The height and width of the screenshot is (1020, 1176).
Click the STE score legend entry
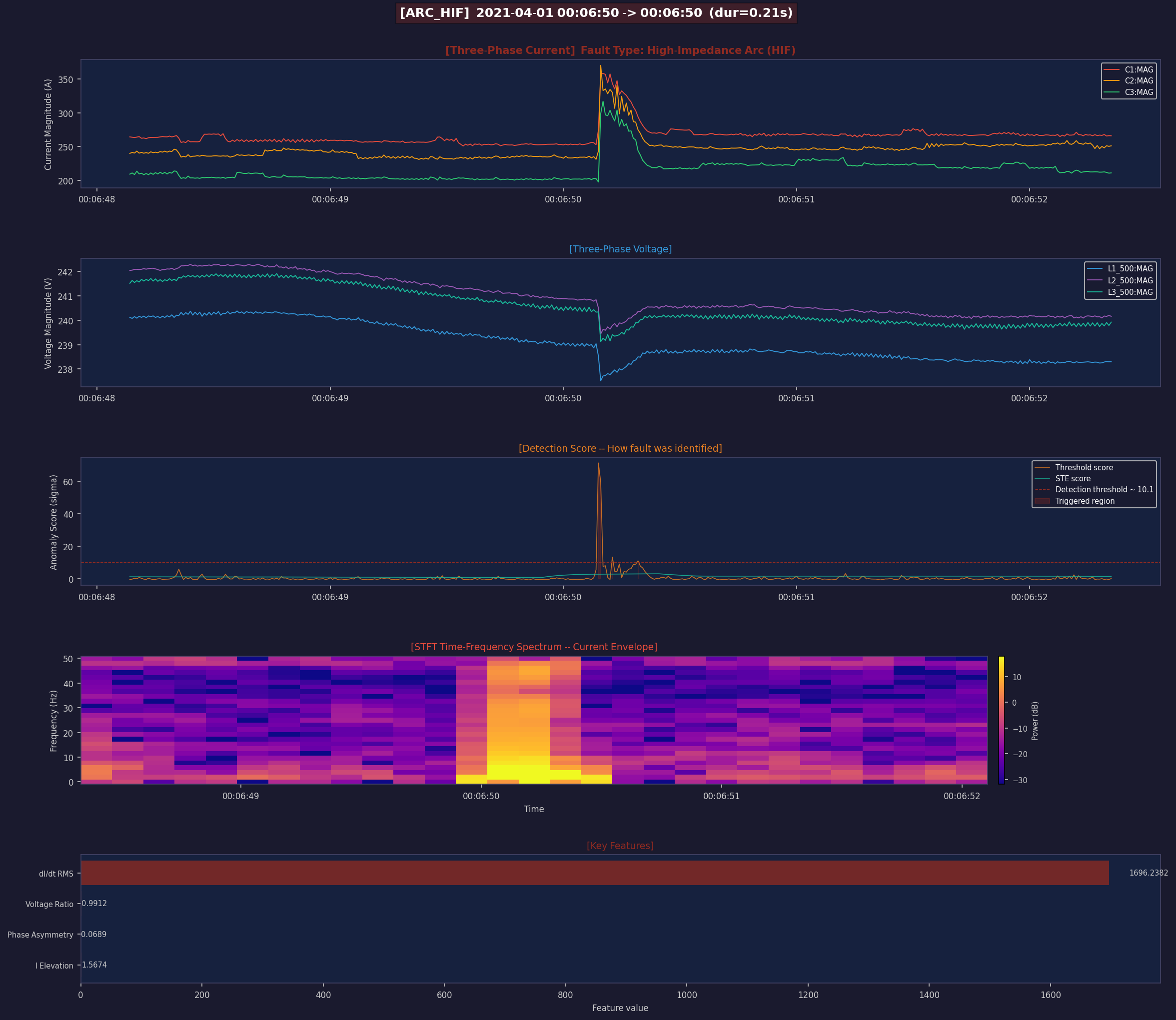click(x=1073, y=479)
